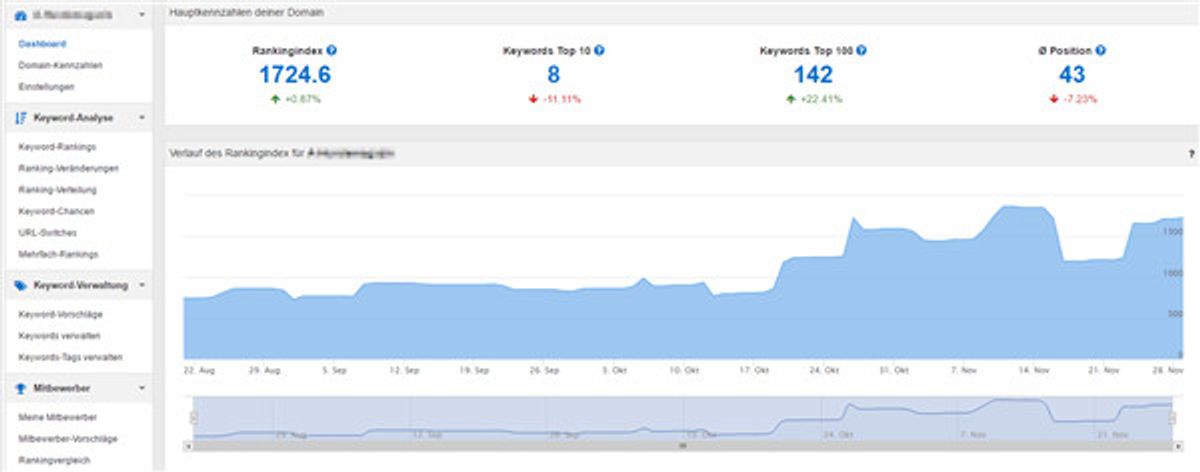Click left handle of chart range selector
The image size is (1200, 472).
pyautogui.click(x=194, y=418)
